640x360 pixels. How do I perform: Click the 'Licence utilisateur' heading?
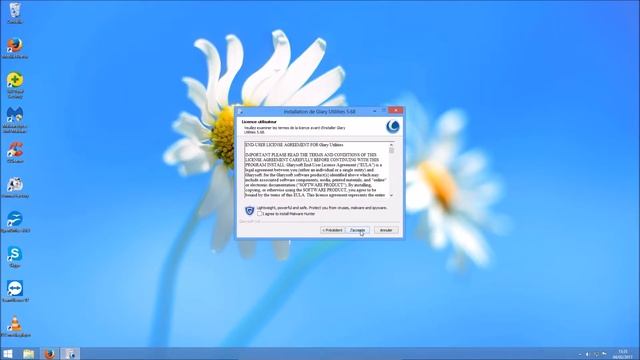(x=259, y=122)
